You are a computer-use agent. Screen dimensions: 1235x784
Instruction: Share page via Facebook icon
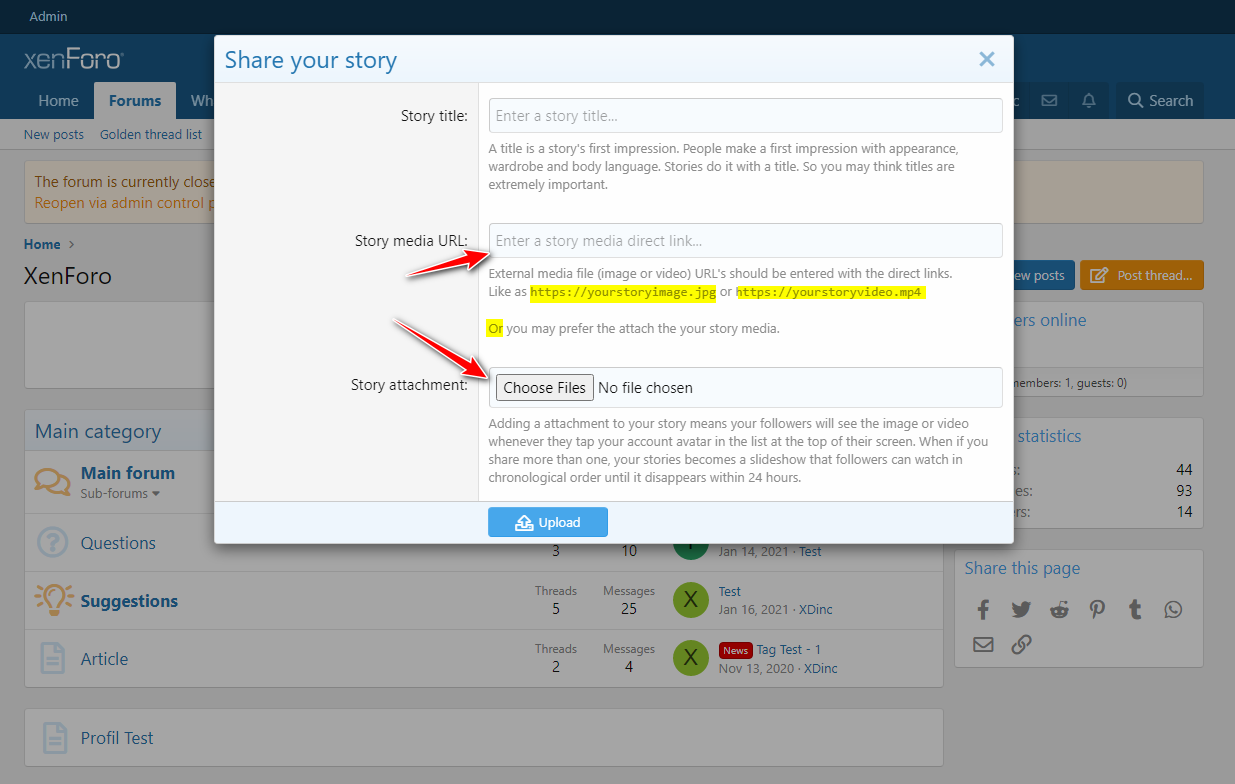[983, 609]
